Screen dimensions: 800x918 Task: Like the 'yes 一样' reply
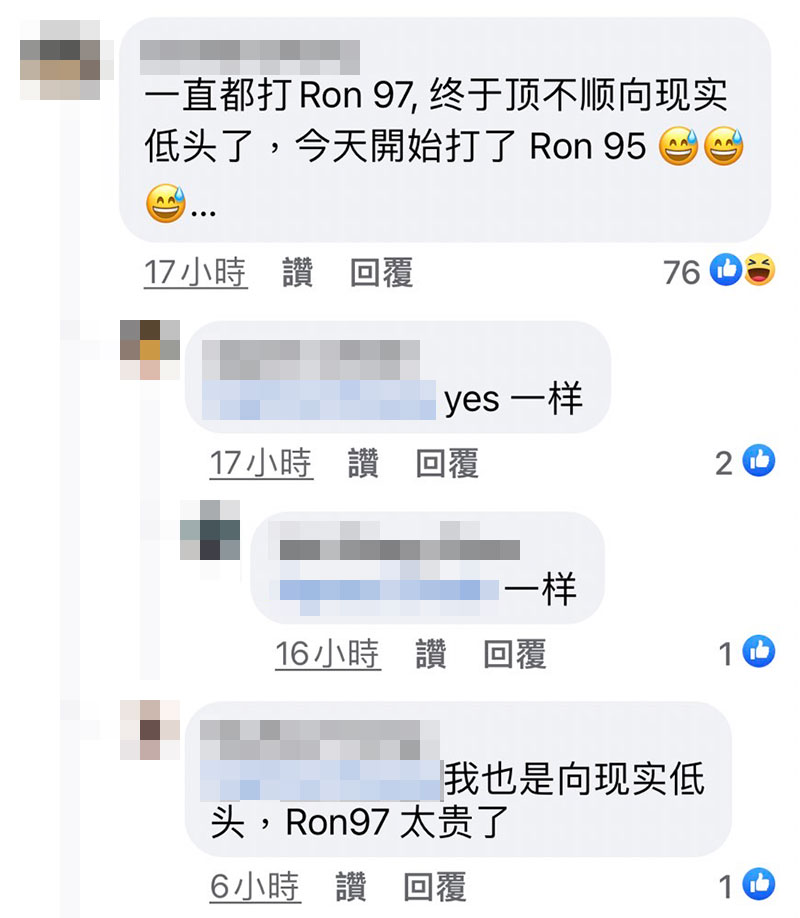point(363,463)
